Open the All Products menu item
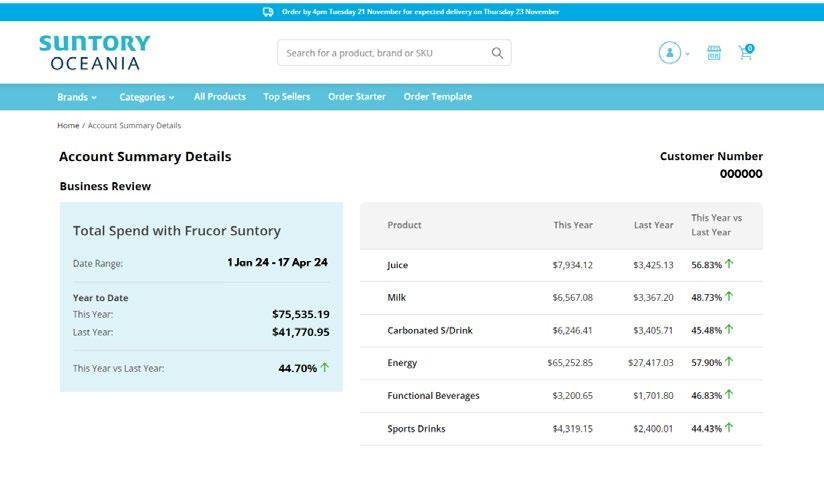The height and width of the screenshot is (496, 824). pyautogui.click(x=220, y=97)
